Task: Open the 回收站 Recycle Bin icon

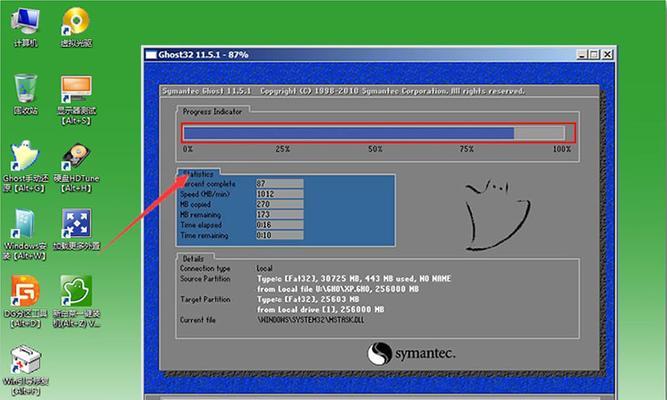Action: (x=26, y=94)
